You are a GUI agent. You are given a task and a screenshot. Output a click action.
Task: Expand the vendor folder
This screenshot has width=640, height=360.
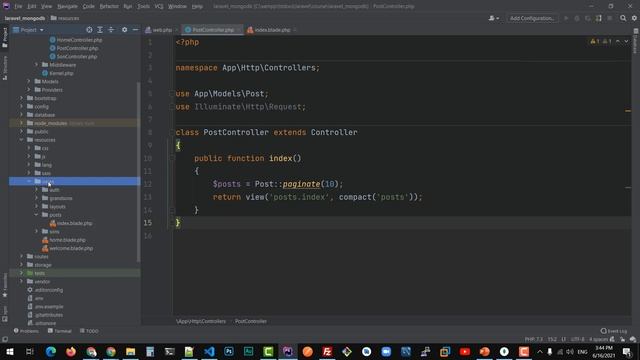[x=22, y=281]
